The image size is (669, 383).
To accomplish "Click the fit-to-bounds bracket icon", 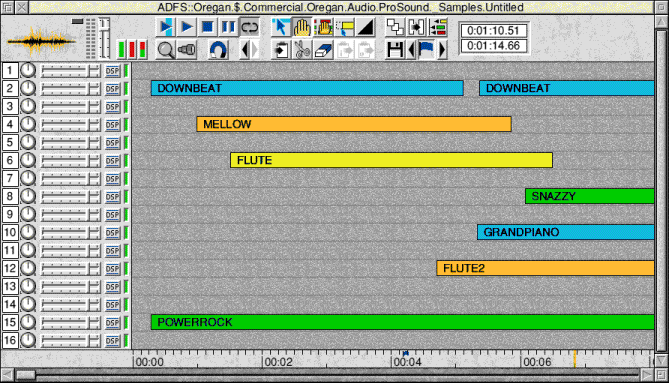I will pyautogui.click(x=416, y=28).
